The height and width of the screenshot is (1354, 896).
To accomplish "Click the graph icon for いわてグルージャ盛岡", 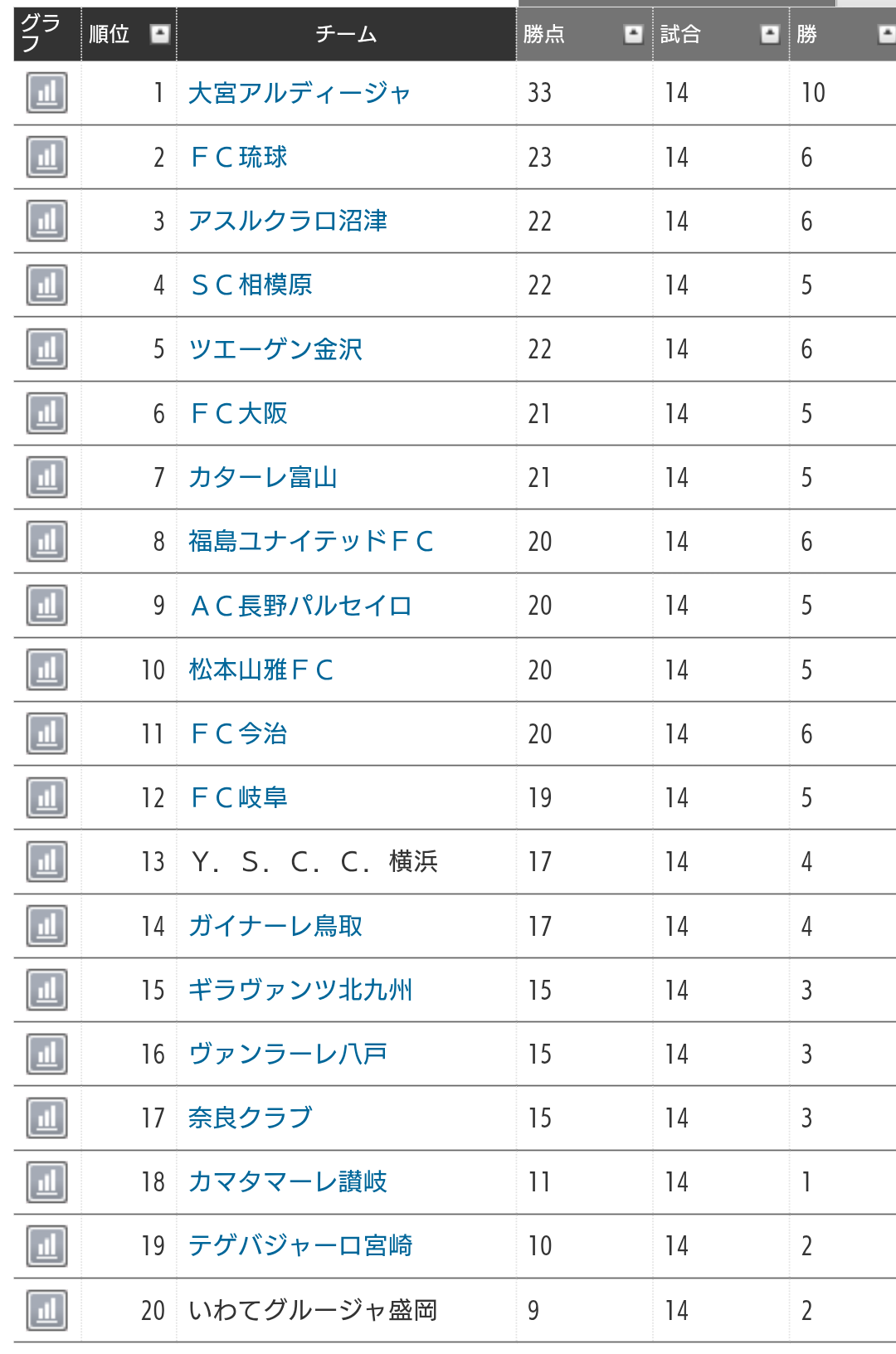I will coord(46,1311).
